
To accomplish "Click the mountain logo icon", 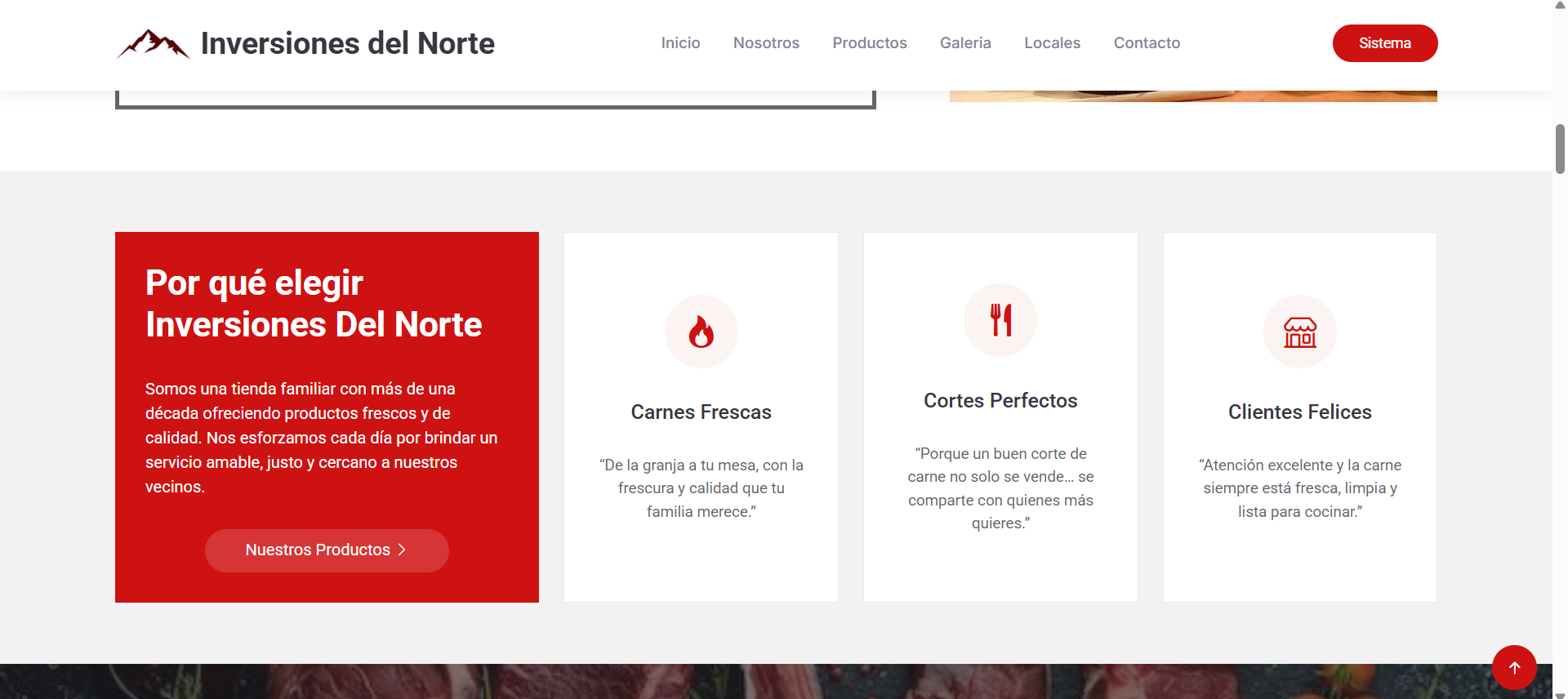I will pyautogui.click(x=154, y=44).
